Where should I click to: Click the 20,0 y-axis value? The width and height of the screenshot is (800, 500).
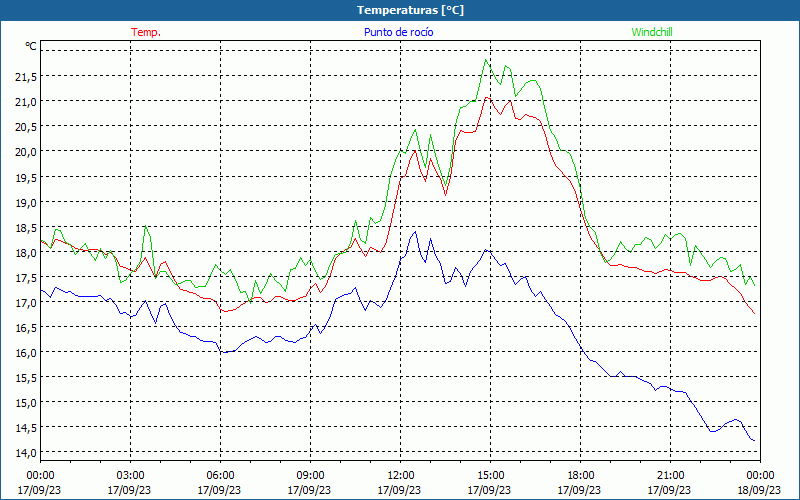click(x=26, y=152)
